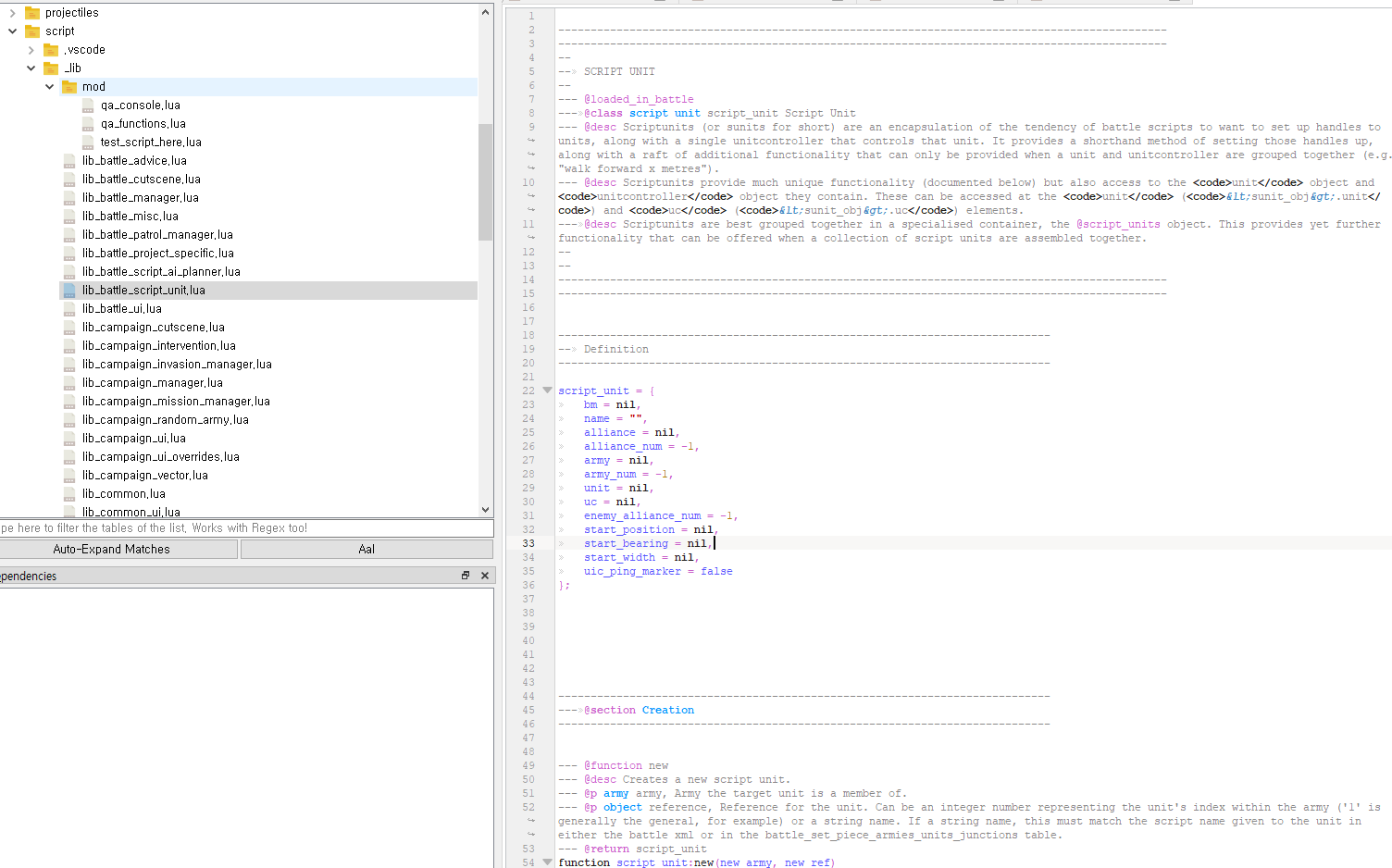Close the Dependencies panel
1392x868 pixels.
pyautogui.click(x=484, y=576)
